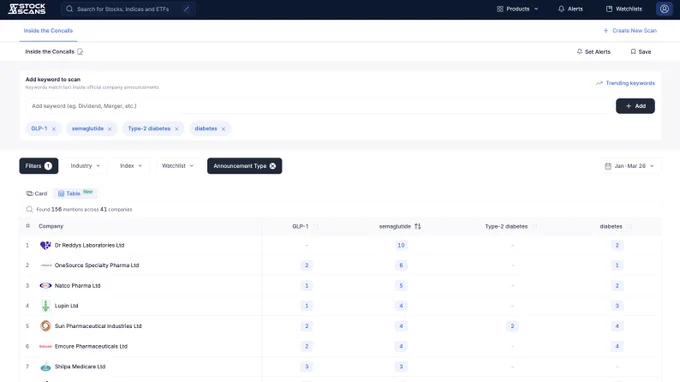The height and width of the screenshot is (382, 680).
Task: Remove the Type-2 diabetes keyword chip
Action: [177, 129]
